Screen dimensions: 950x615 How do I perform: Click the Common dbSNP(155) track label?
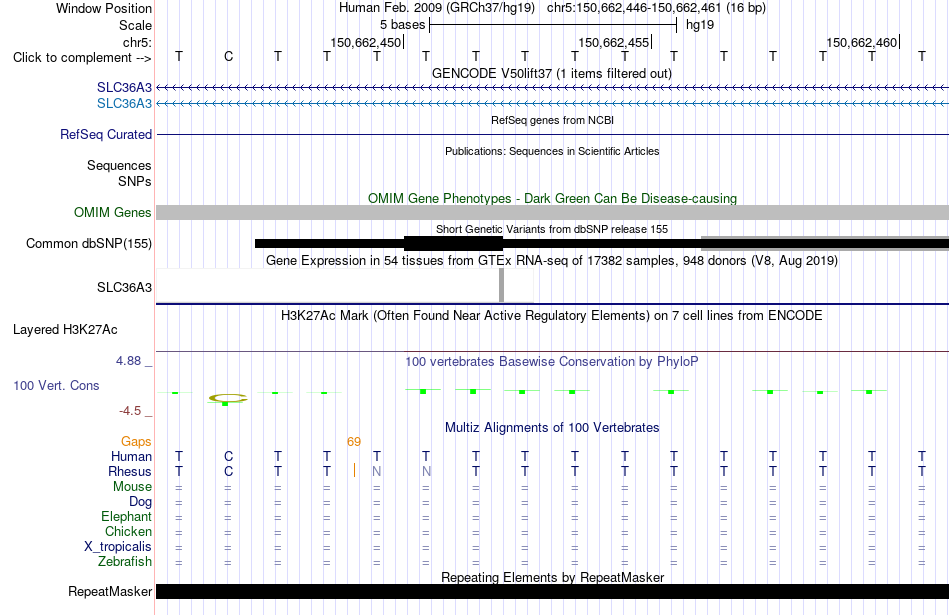(88, 244)
